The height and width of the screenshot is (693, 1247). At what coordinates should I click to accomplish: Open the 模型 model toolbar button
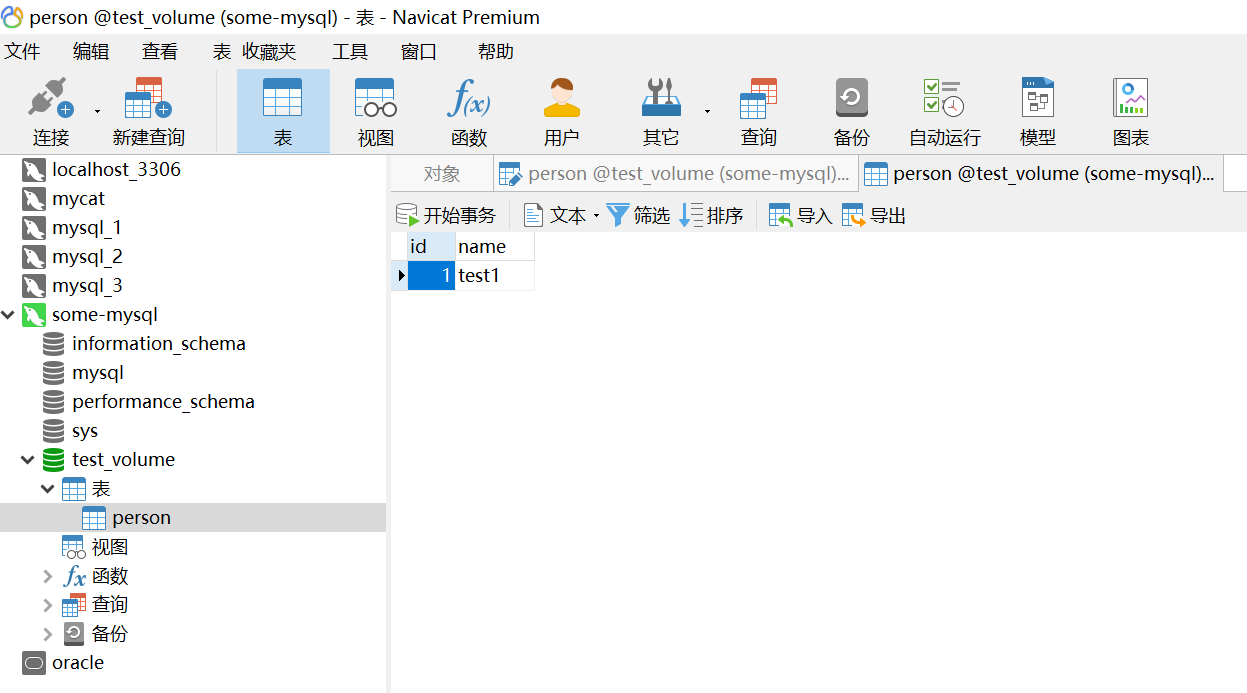pos(1037,112)
